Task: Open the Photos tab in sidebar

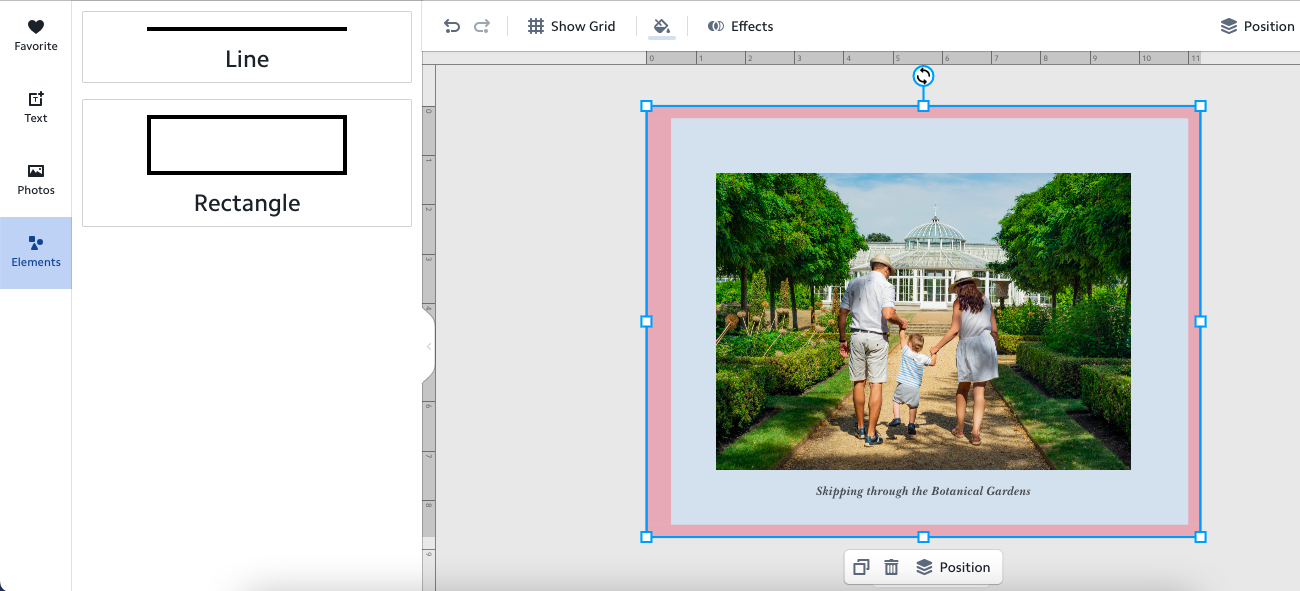Action: (36, 179)
